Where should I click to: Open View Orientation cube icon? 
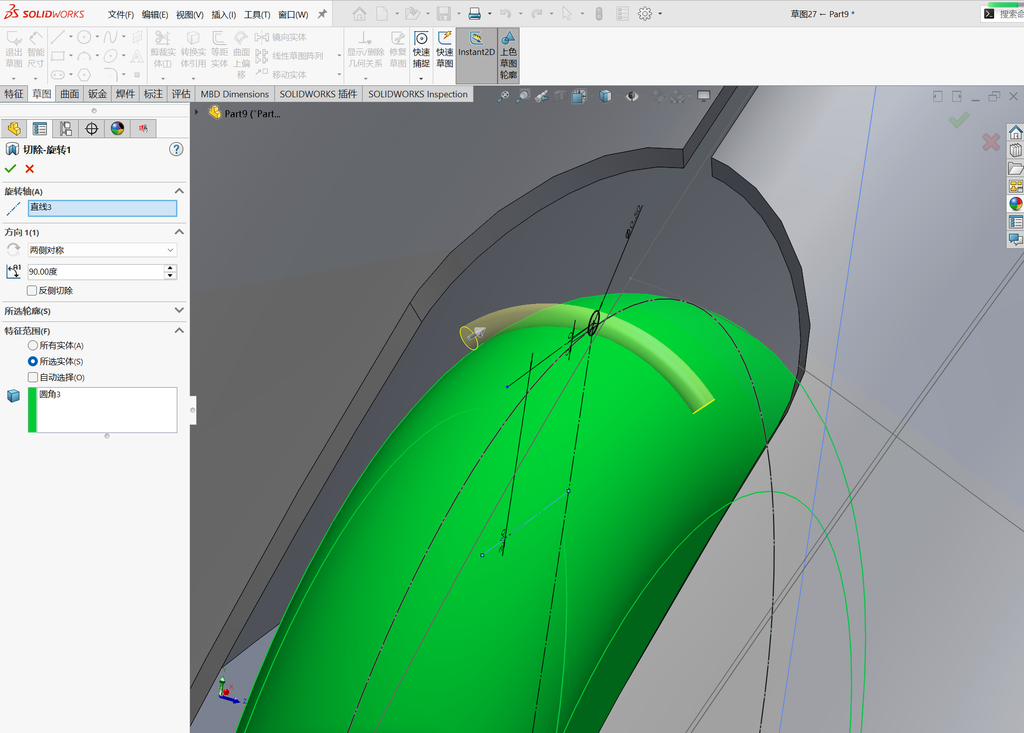pos(579,97)
